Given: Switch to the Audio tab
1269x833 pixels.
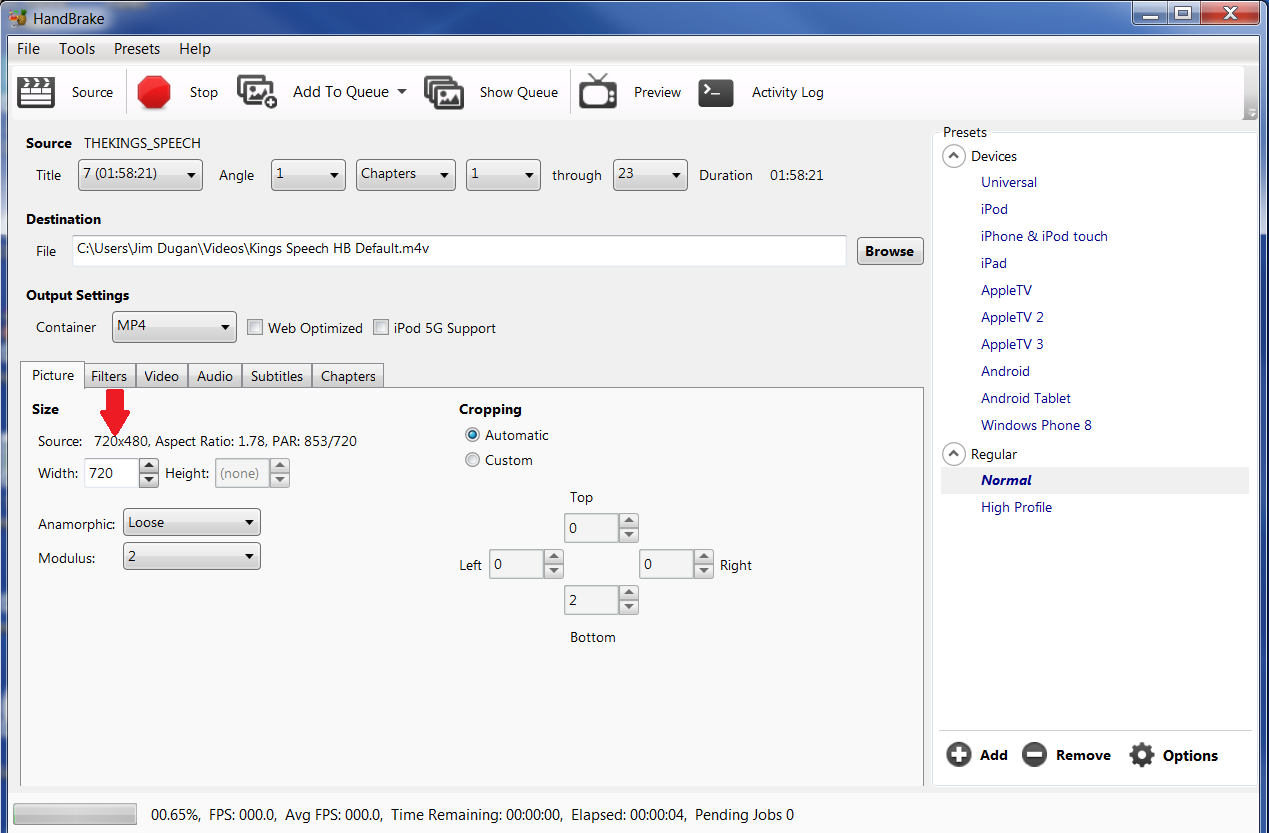Looking at the screenshot, I should [x=215, y=376].
